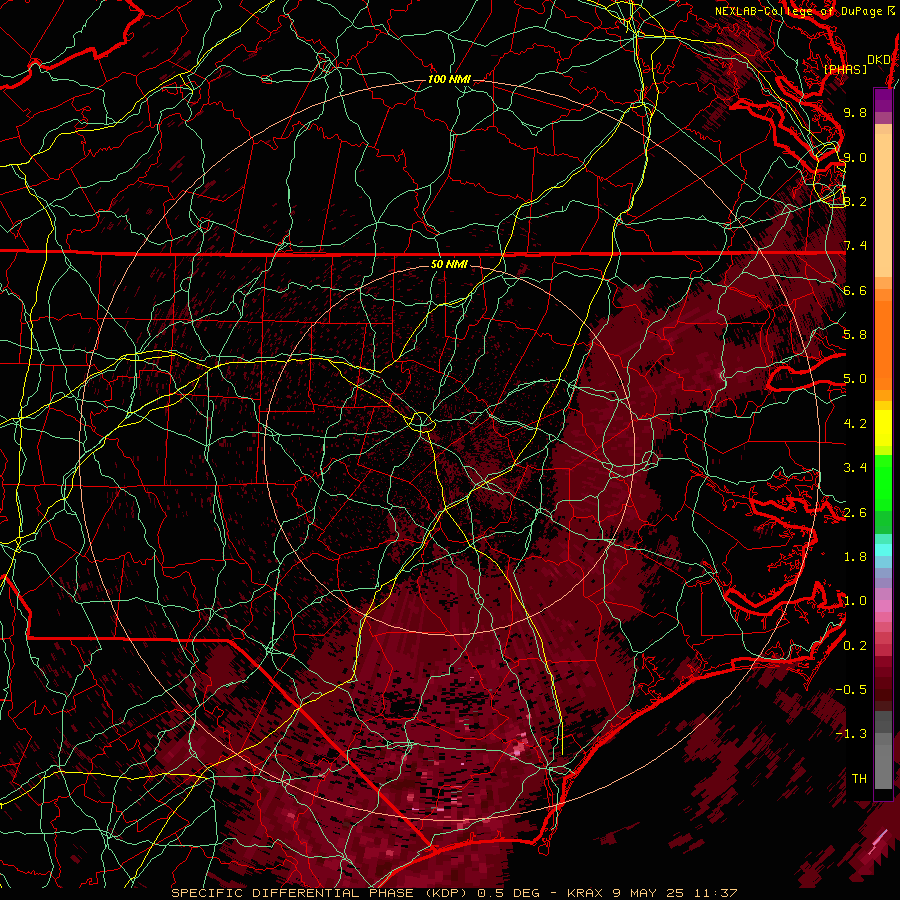Click the 5.0 legend value
Viewport: 900px width, 900px height.
click(x=855, y=379)
